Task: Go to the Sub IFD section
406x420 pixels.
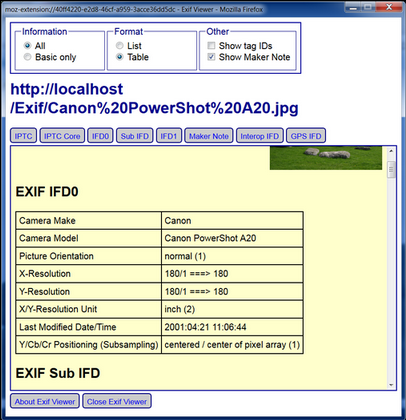Action: pos(135,136)
